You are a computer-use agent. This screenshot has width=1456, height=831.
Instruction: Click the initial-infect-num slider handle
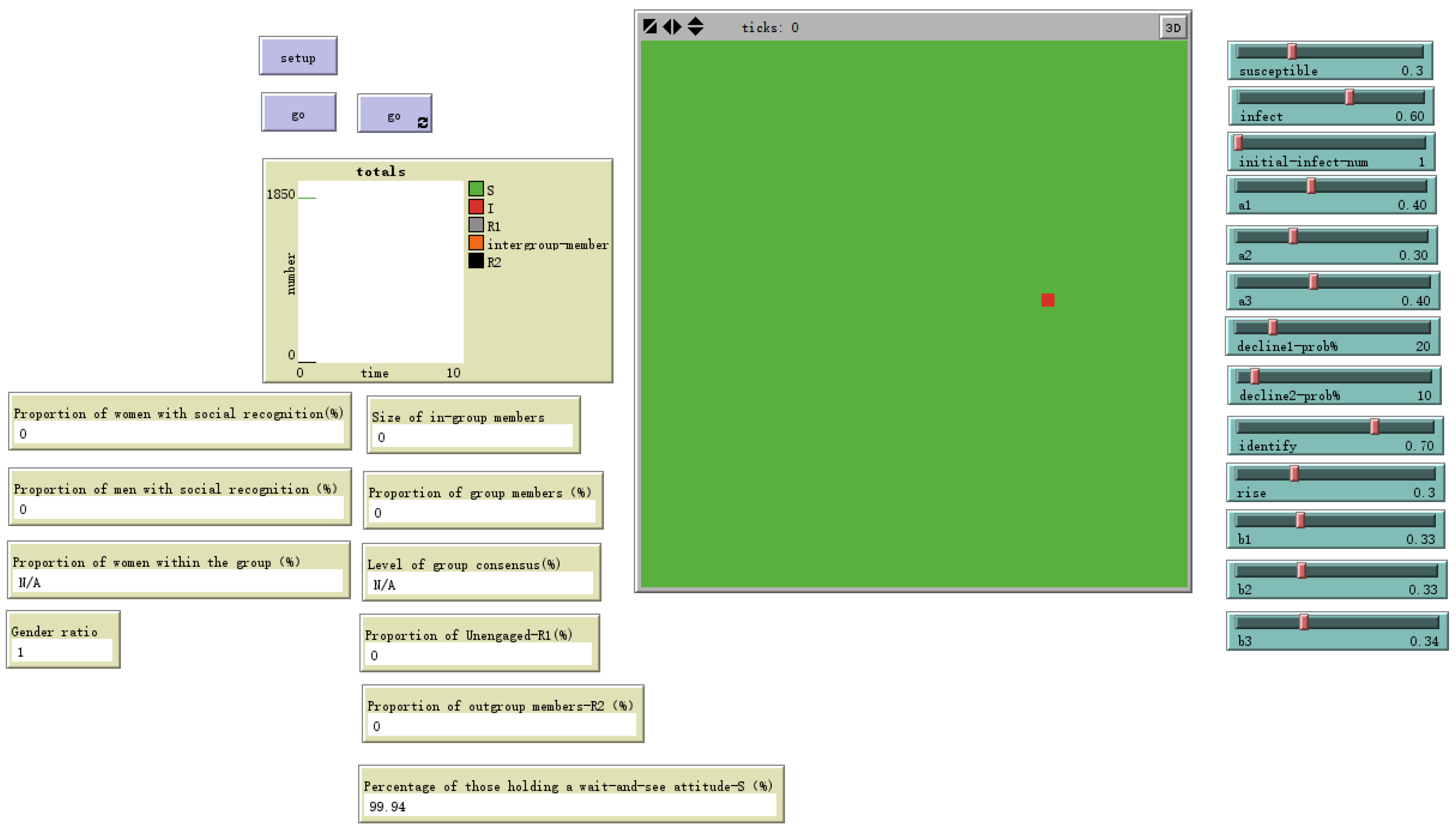click(1238, 143)
